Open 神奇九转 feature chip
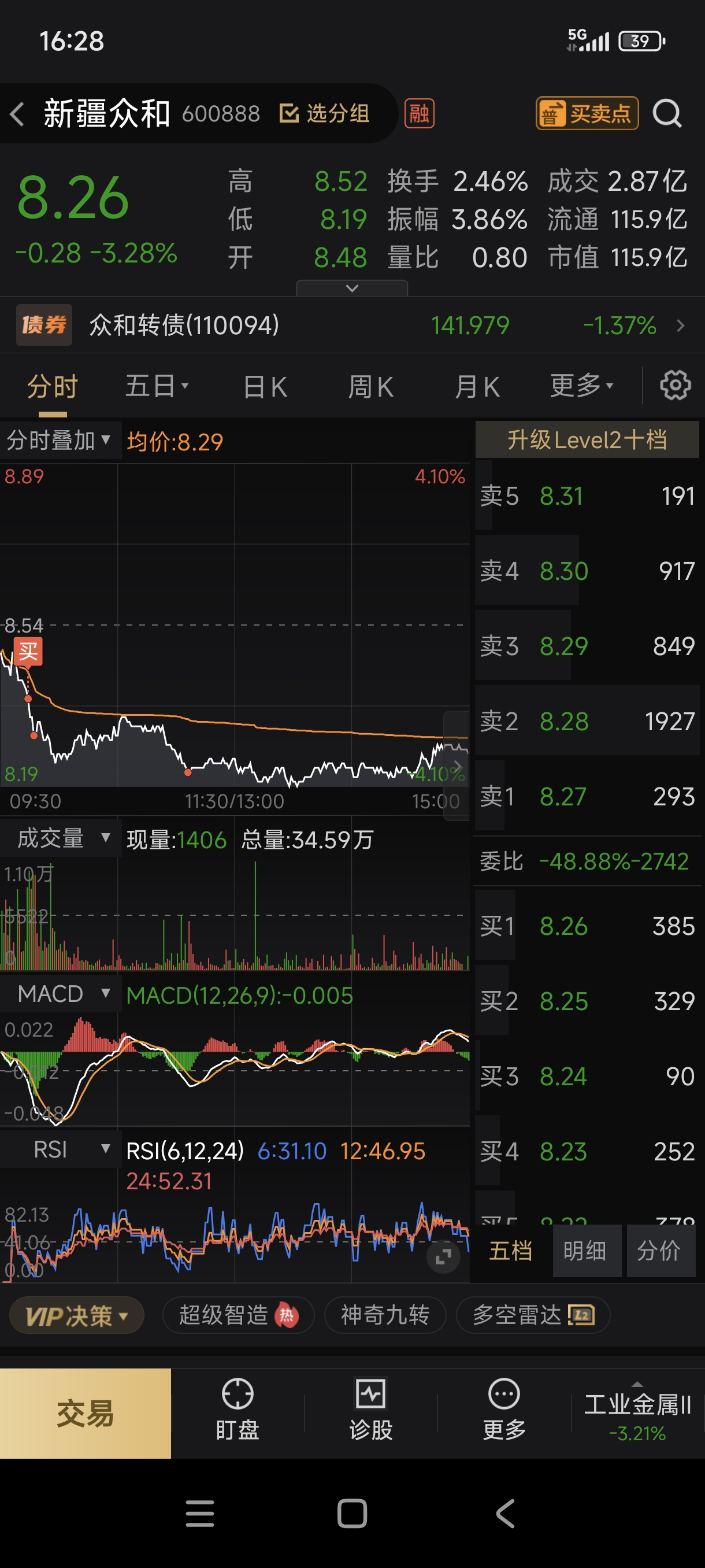Screen dimensions: 705x1568 click(x=385, y=1315)
